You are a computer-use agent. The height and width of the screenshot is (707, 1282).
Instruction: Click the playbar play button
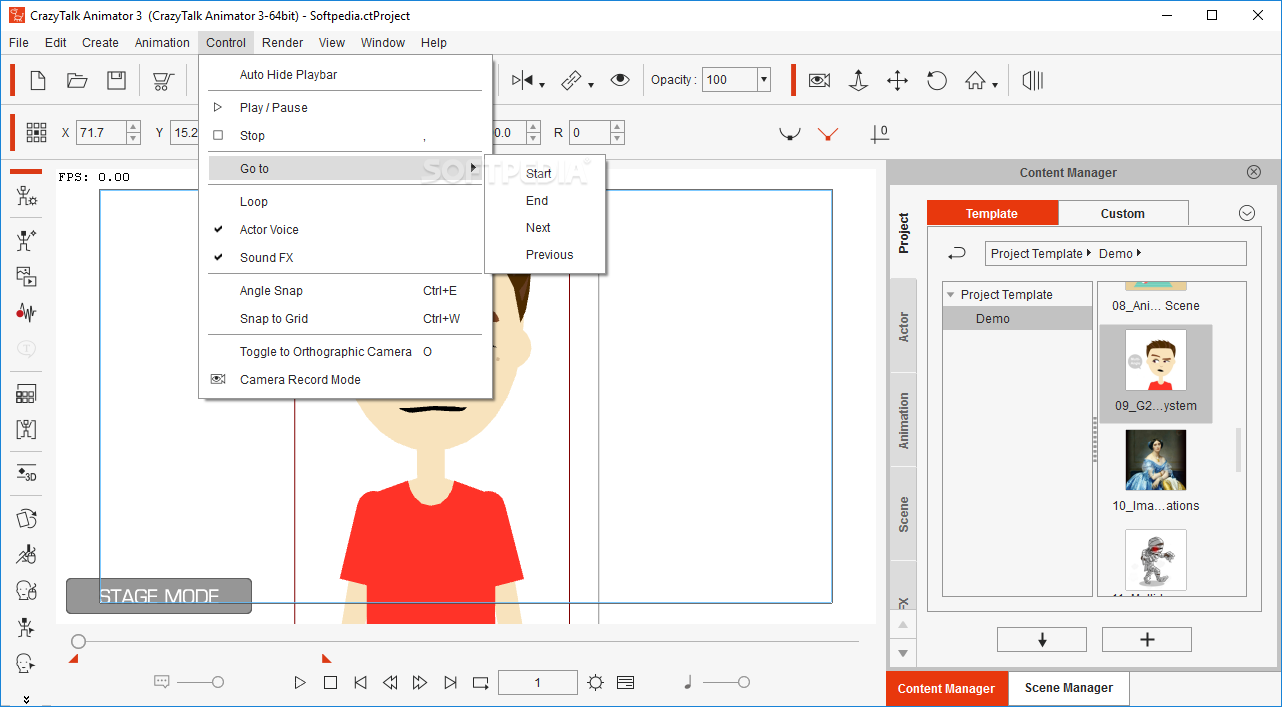300,683
